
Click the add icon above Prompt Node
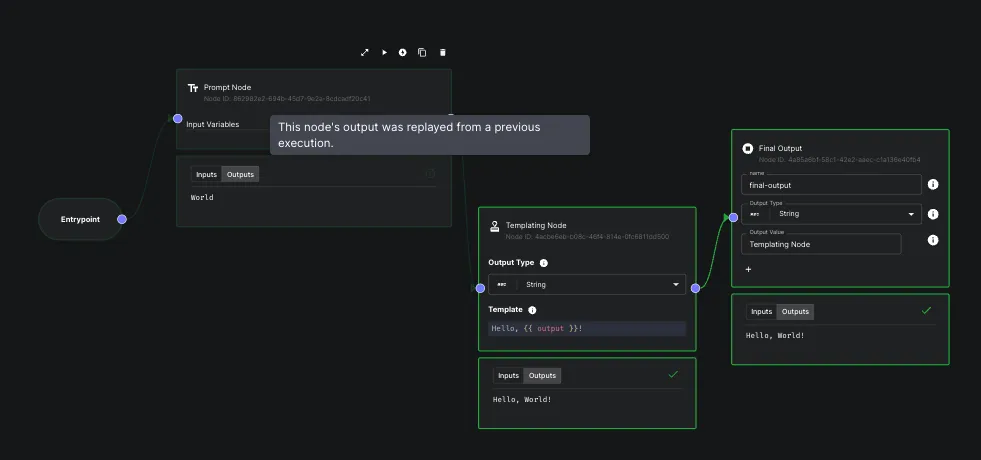coord(402,53)
